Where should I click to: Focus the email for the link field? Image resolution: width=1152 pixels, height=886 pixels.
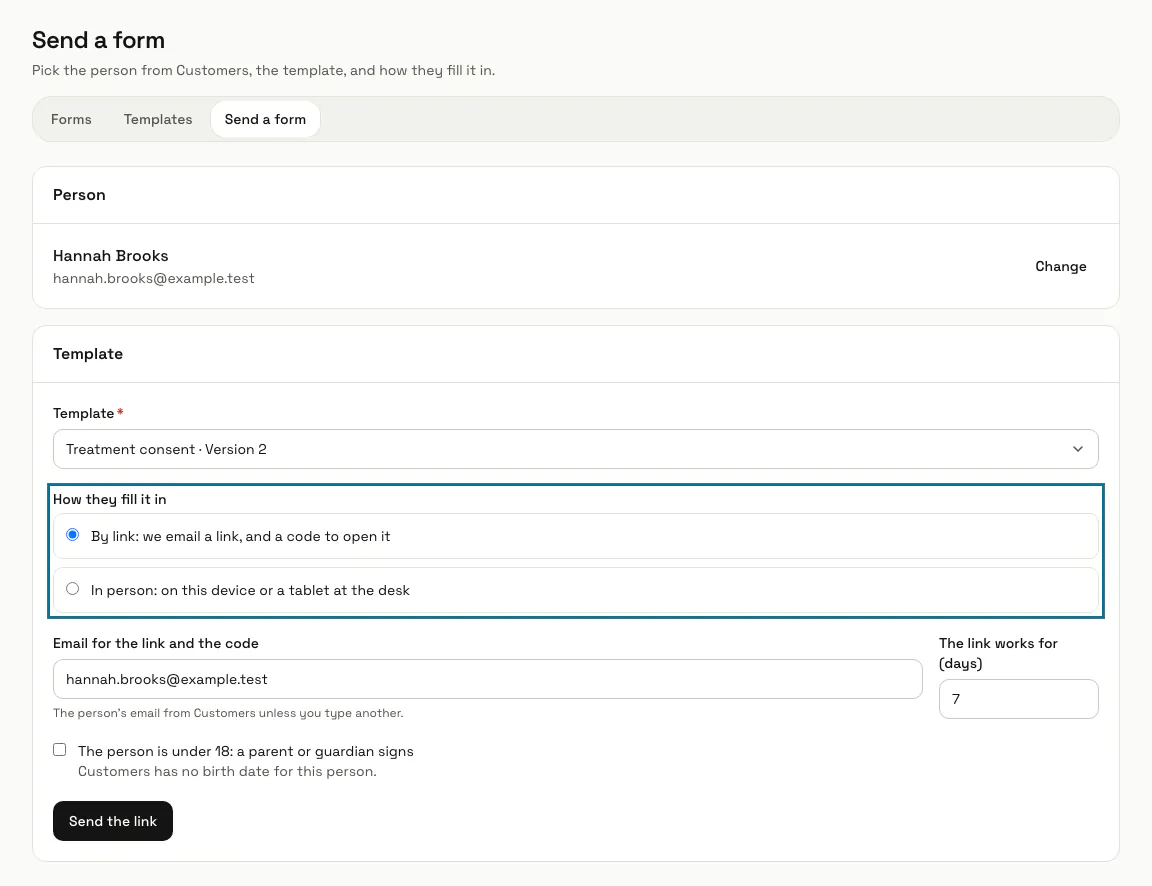[x=487, y=679]
